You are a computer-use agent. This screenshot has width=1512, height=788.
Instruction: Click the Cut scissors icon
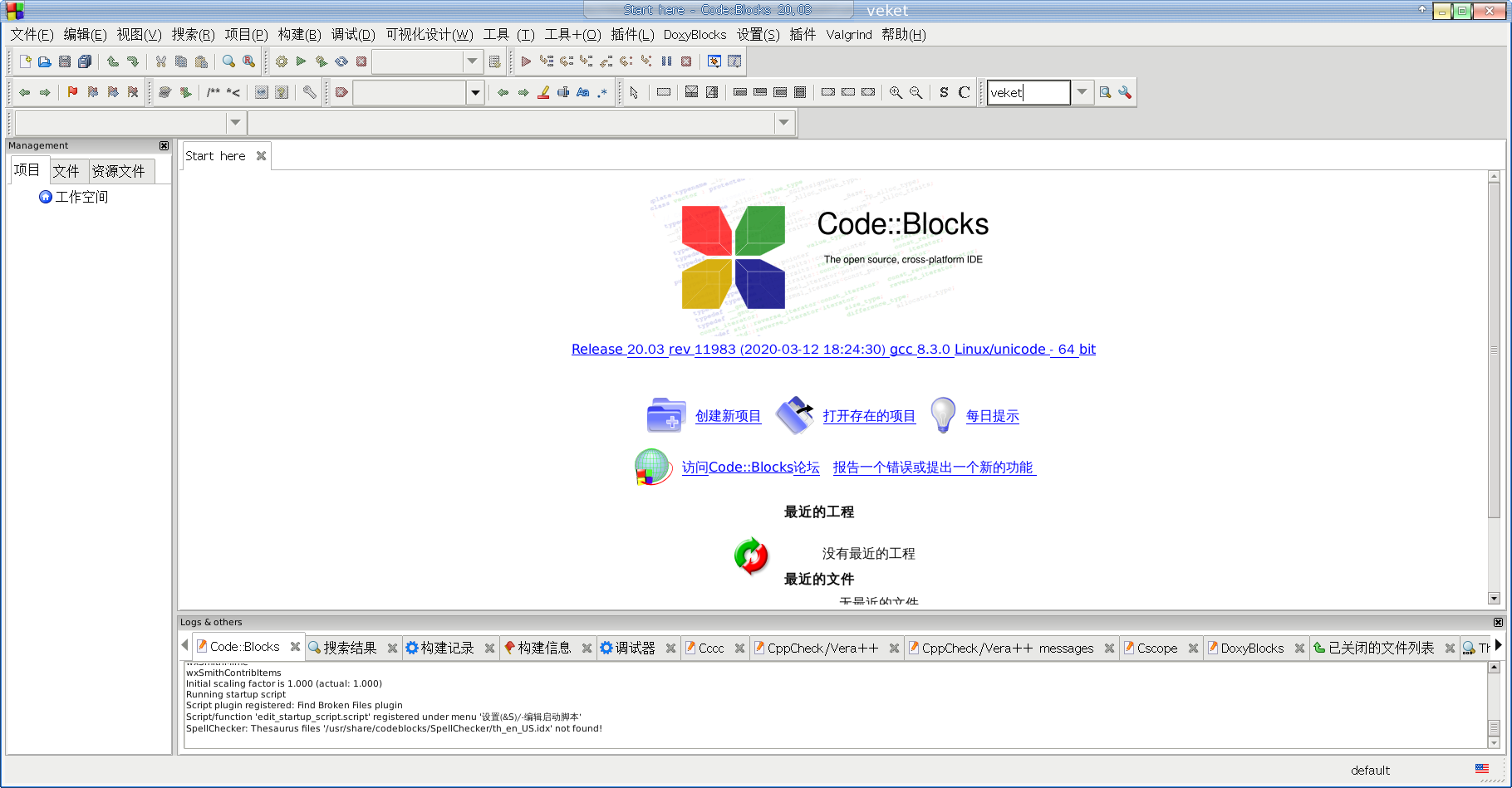coord(161,61)
